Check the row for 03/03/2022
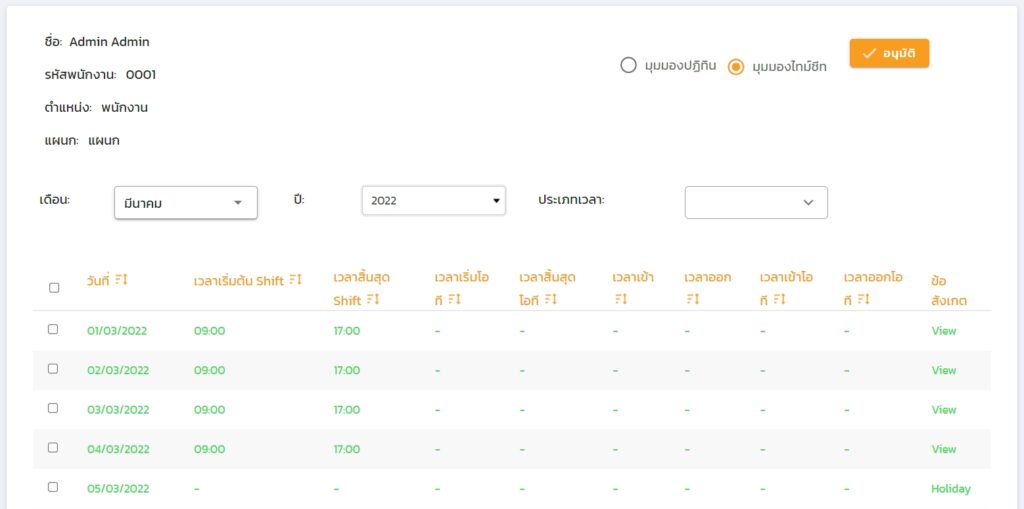1024x509 pixels. [53, 408]
